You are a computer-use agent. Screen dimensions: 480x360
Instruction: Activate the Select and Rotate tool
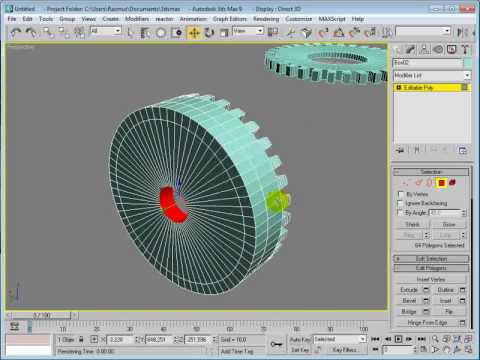209,32
